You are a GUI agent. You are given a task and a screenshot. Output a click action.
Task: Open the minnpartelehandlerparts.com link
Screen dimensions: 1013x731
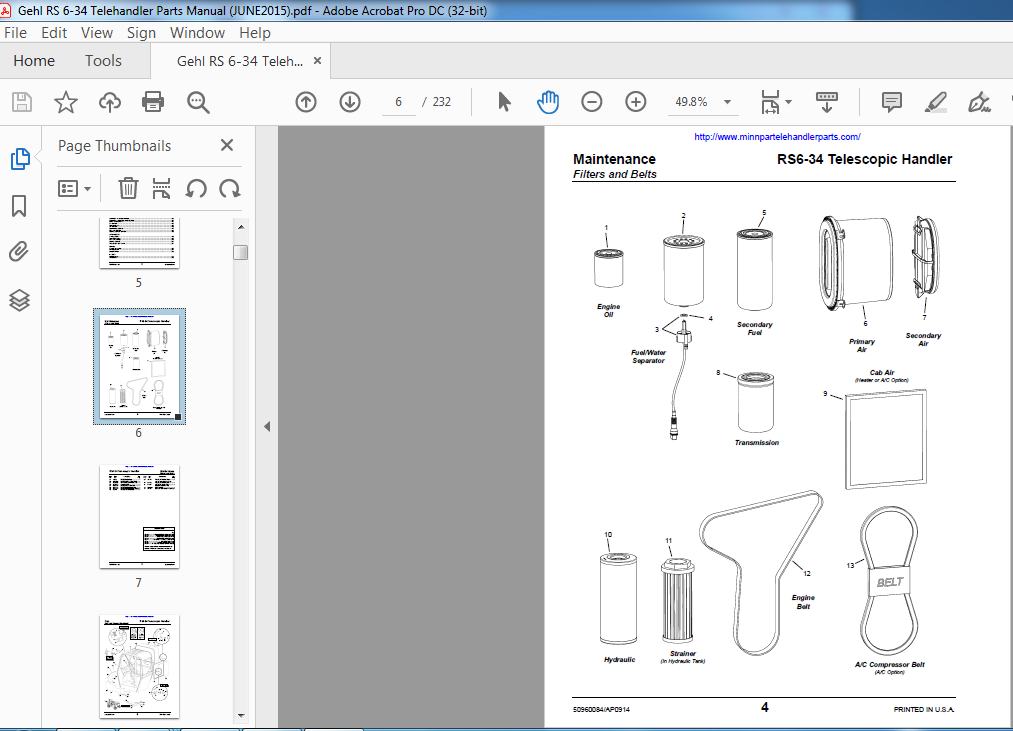click(777, 137)
